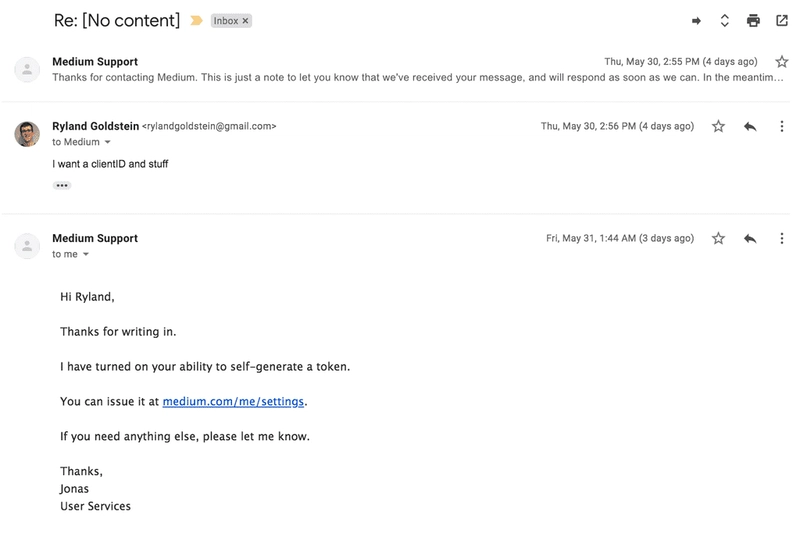Viewport: 800px width, 533px height.
Task: Print all messages with the printer icon
Action: pyautogui.click(x=753, y=21)
